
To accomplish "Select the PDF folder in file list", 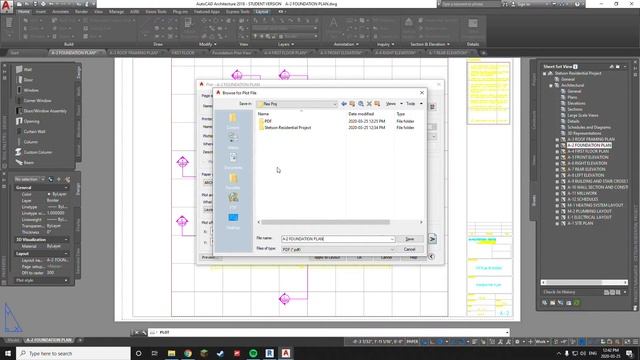I will tap(268, 121).
